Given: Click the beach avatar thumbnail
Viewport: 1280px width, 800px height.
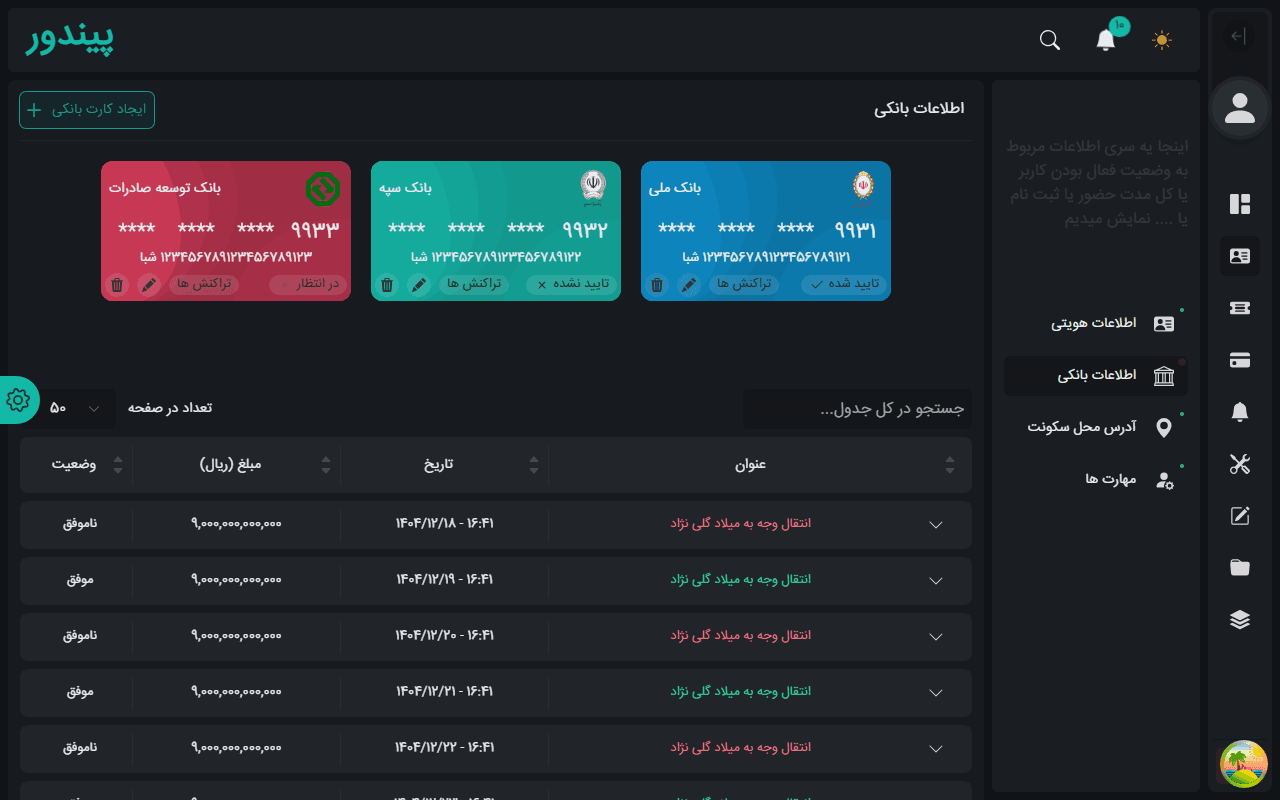Looking at the screenshot, I should click(1244, 764).
